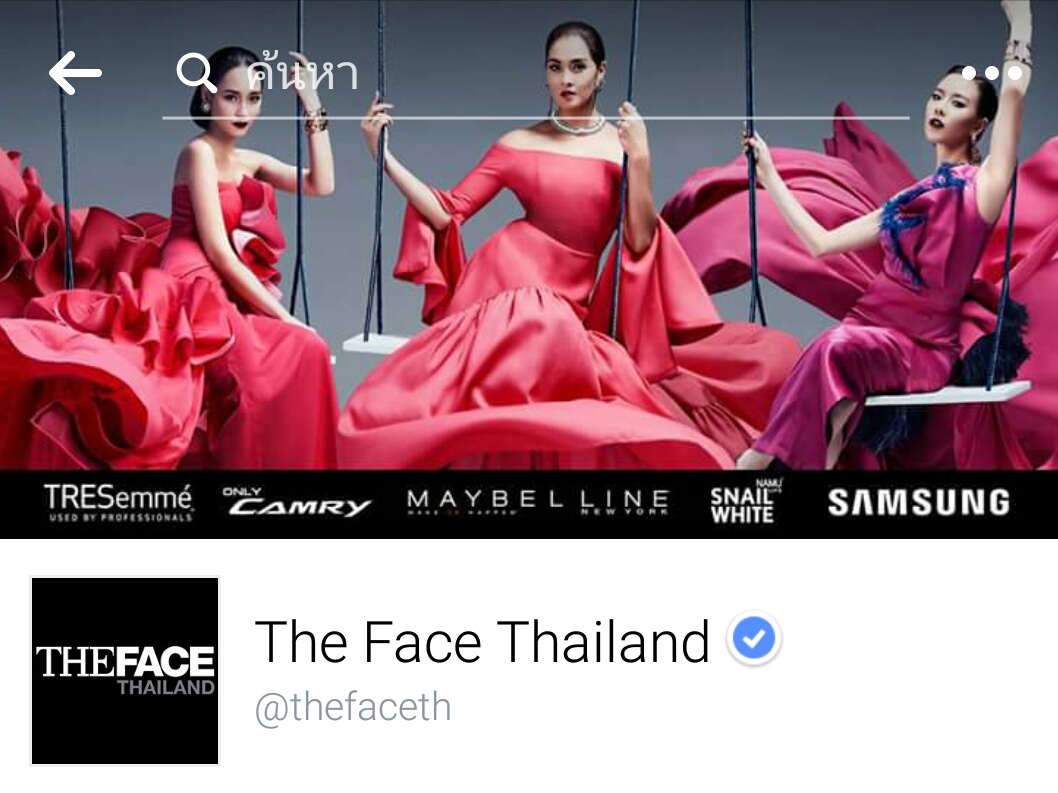Open The Face Thailand profile picture
The height and width of the screenshot is (793, 1058).
pos(125,671)
